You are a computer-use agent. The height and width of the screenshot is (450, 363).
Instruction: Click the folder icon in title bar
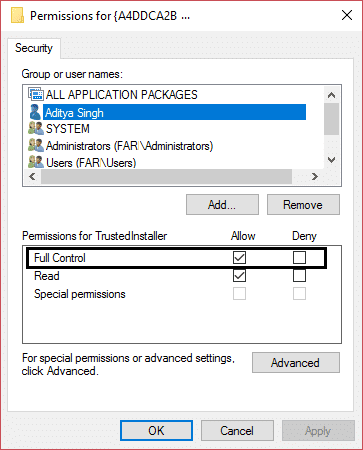17,15
